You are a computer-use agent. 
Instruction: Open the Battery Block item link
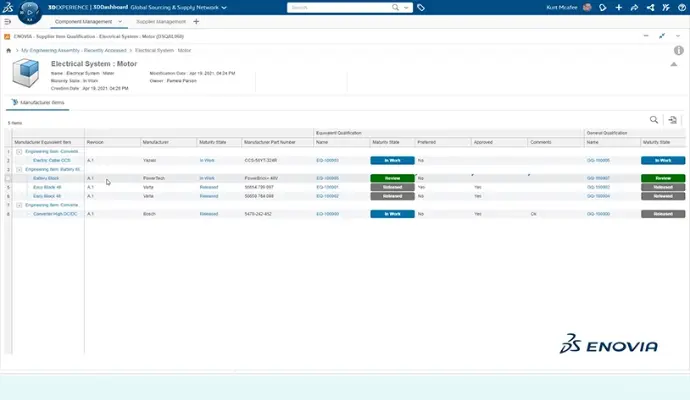pos(46,178)
